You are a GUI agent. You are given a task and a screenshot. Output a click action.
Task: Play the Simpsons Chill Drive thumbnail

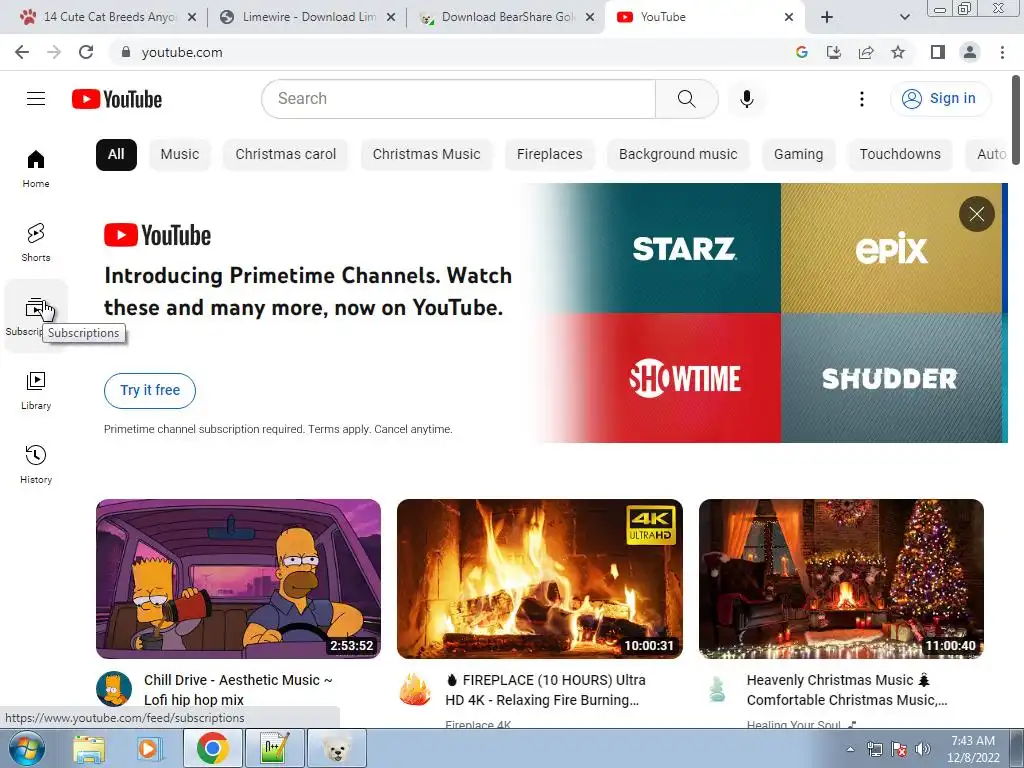pos(238,579)
